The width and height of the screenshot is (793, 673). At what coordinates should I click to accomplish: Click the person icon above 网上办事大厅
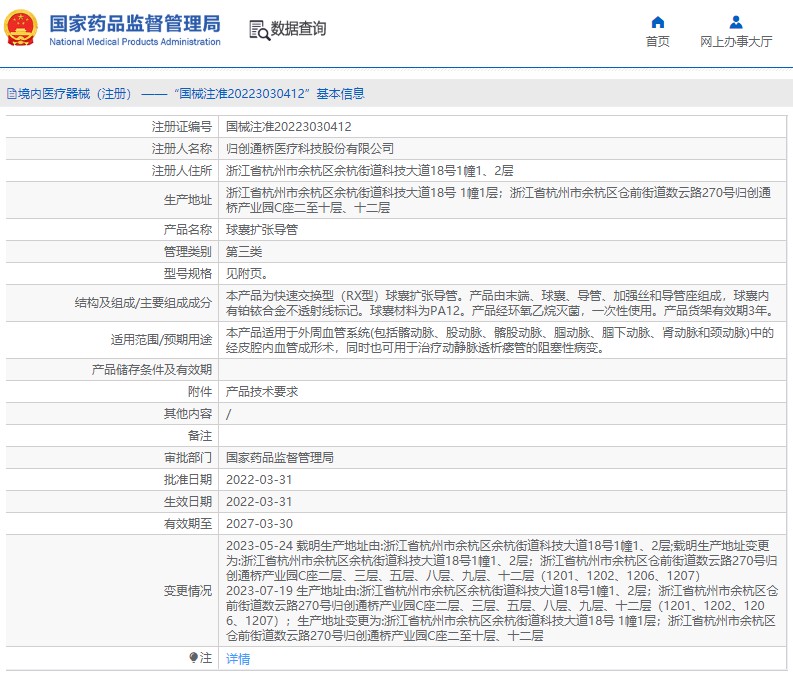tap(736, 22)
